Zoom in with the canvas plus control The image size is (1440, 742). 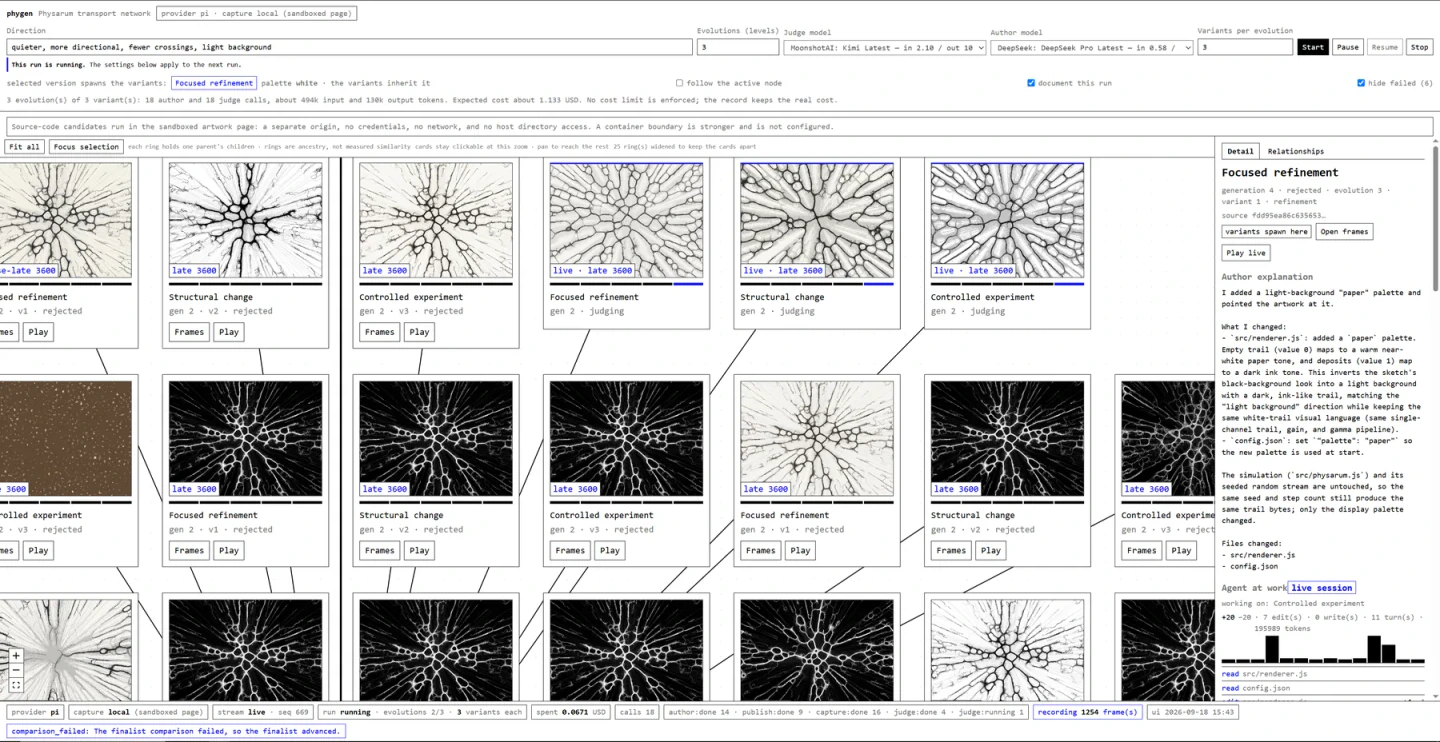click(16, 656)
